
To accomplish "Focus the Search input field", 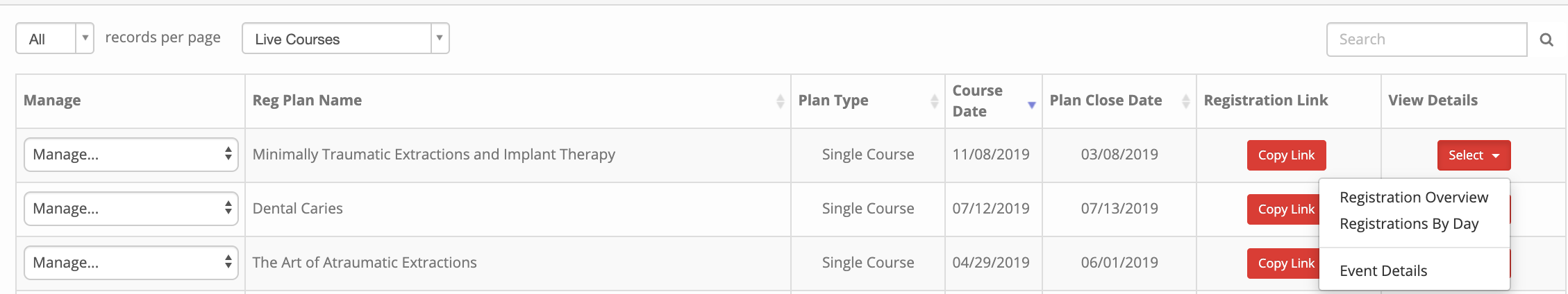I will click(x=1426, y=40).
